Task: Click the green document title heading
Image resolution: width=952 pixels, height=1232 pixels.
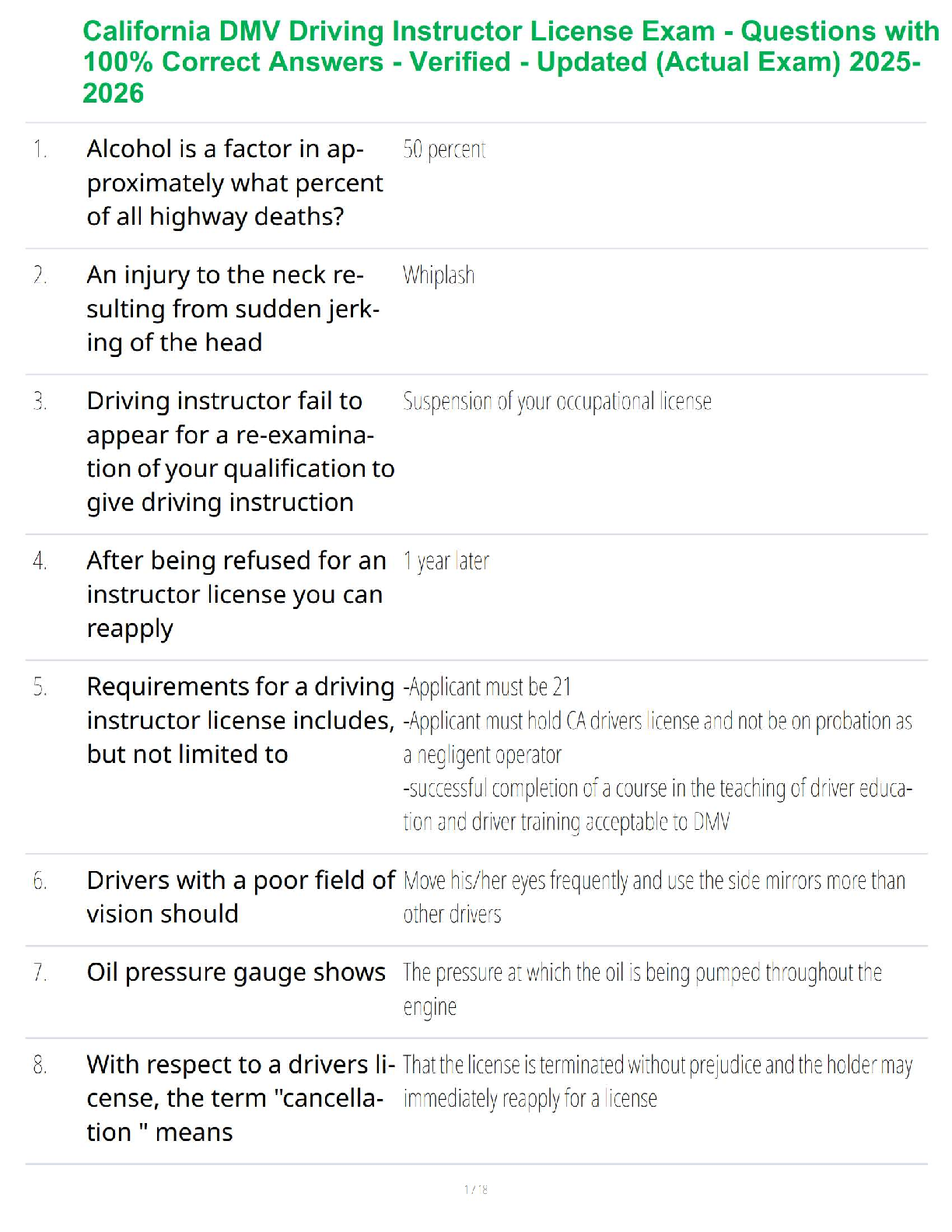Action: point(509,62)
